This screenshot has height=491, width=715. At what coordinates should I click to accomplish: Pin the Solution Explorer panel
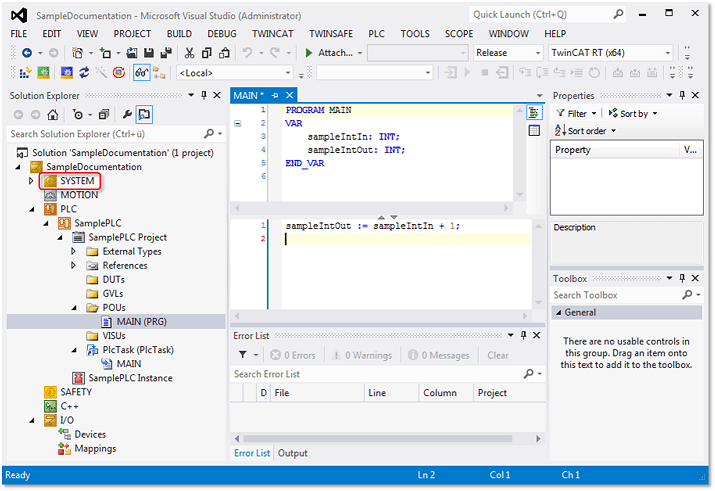[204, 95]
